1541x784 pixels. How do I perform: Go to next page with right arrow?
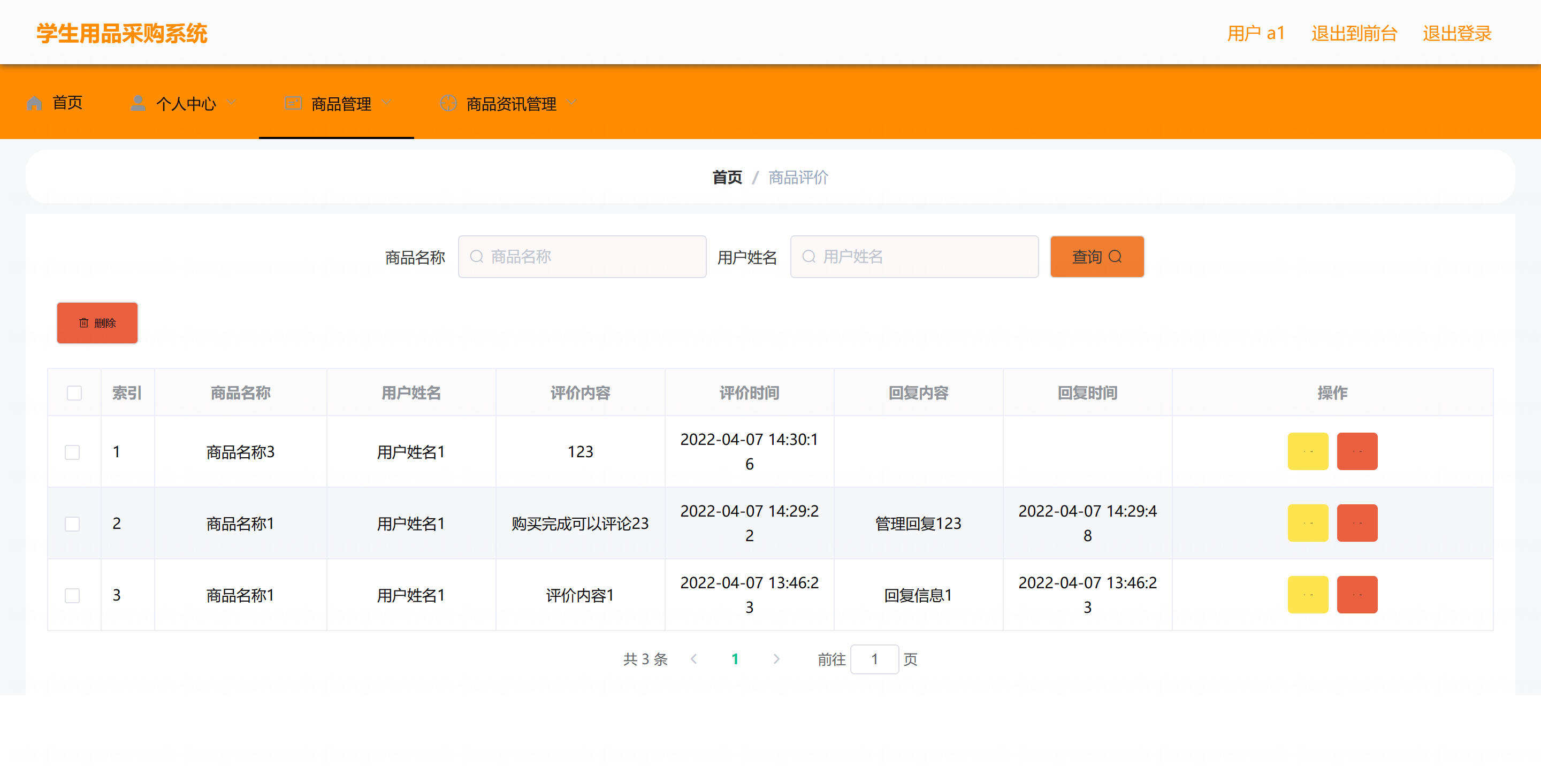[776, 659]
